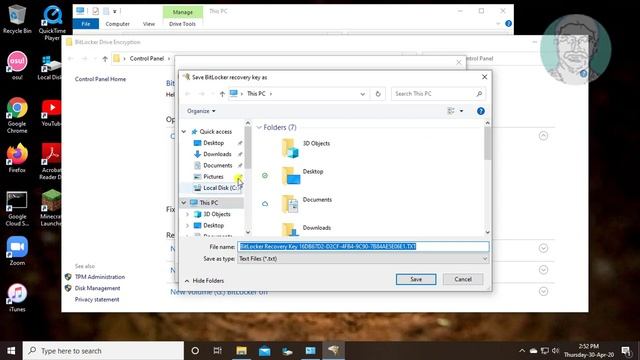
Task: Open Google Chrome desktop shortcut
Action: (x=17, y=115)
